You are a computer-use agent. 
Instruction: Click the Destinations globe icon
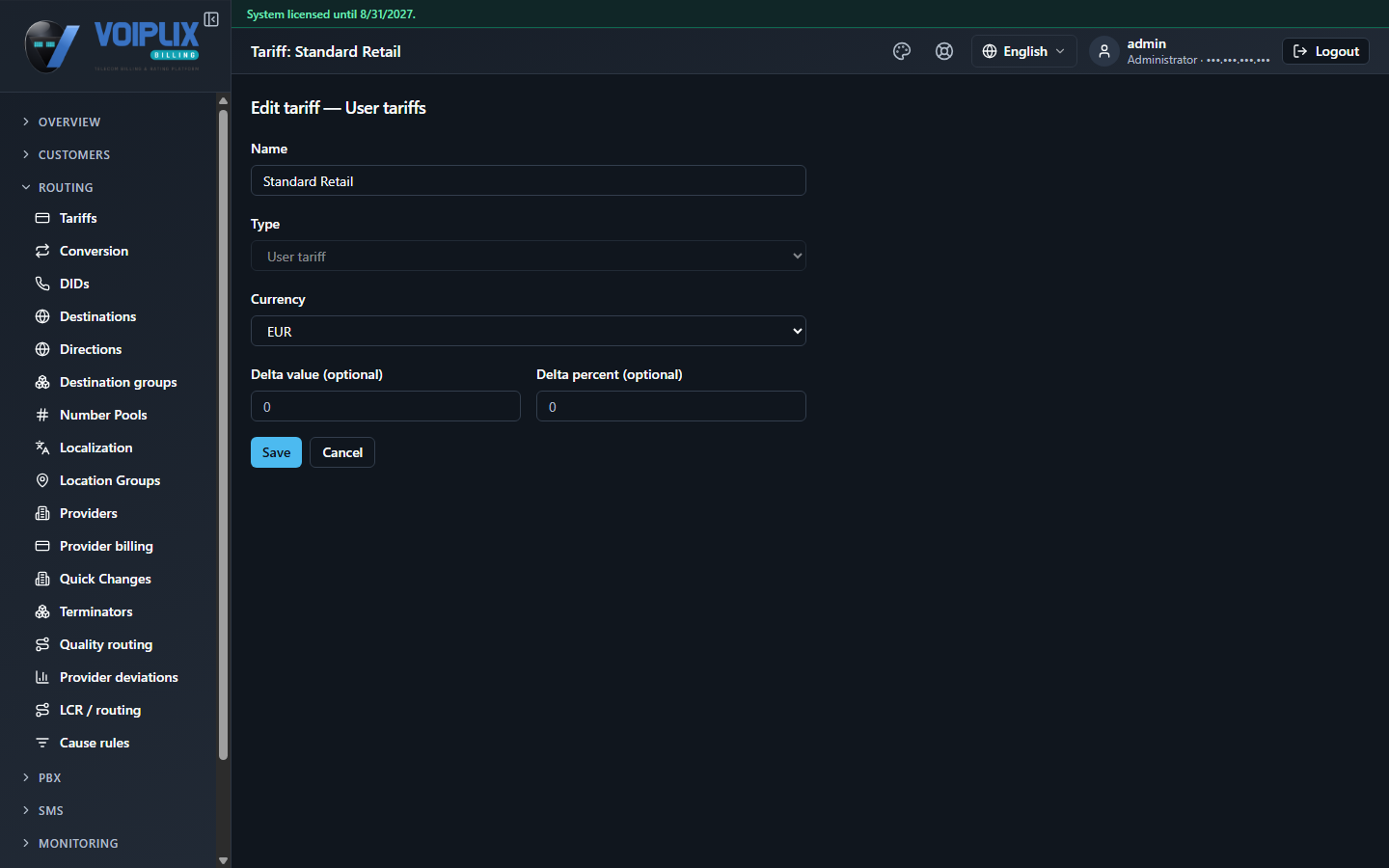point(42,316)
